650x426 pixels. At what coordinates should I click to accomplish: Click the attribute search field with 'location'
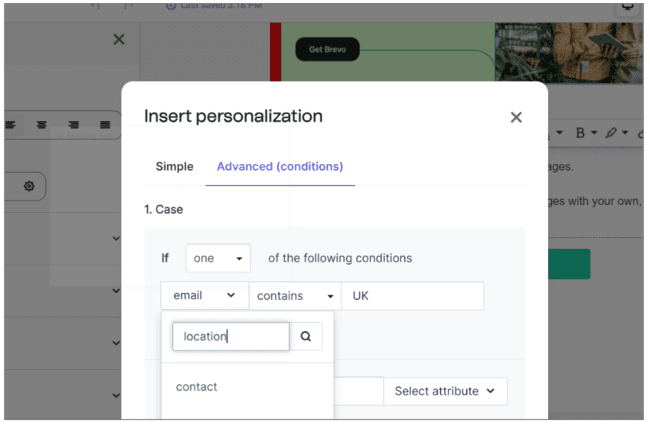pos(231,337)
